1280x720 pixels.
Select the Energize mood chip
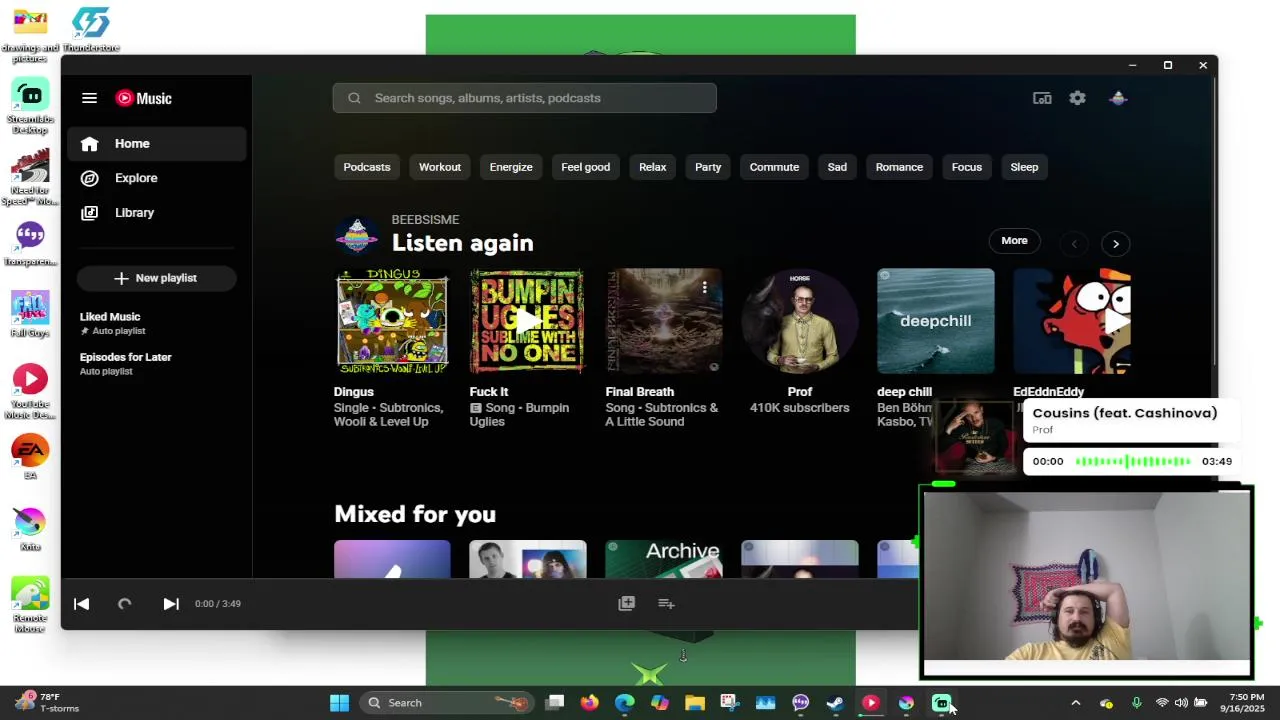(x=511, y=167)
